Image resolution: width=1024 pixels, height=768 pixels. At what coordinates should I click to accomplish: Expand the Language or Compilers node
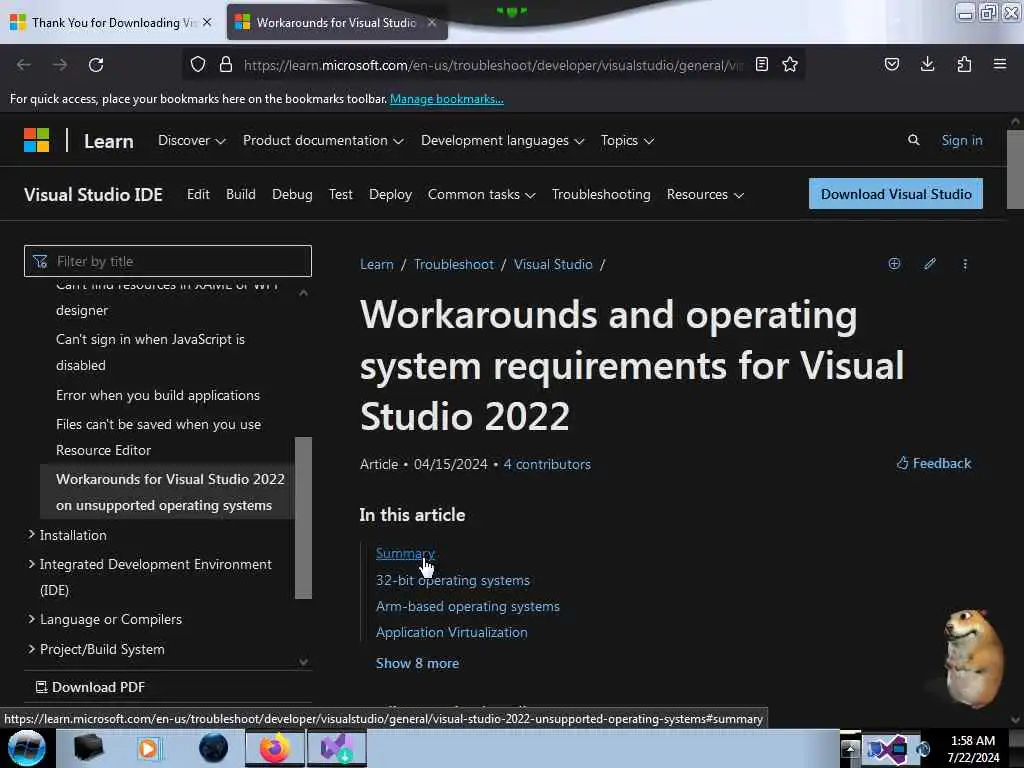click(31, 618)
